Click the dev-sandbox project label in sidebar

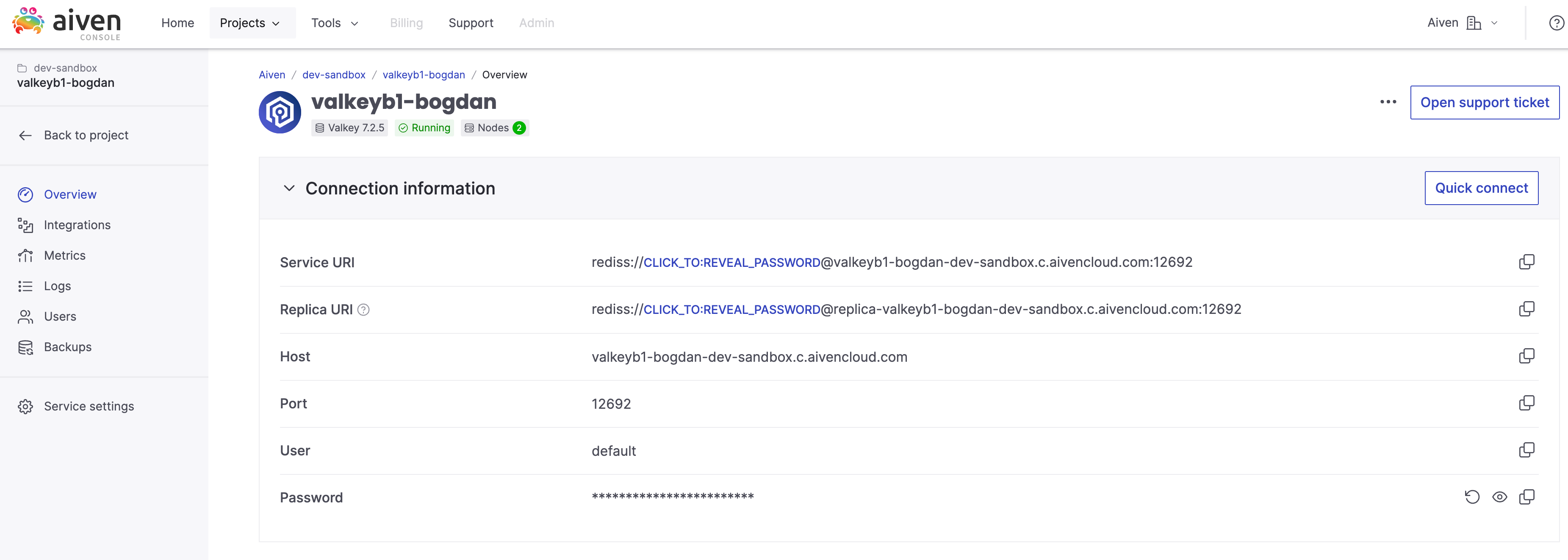tap(65, 68)
